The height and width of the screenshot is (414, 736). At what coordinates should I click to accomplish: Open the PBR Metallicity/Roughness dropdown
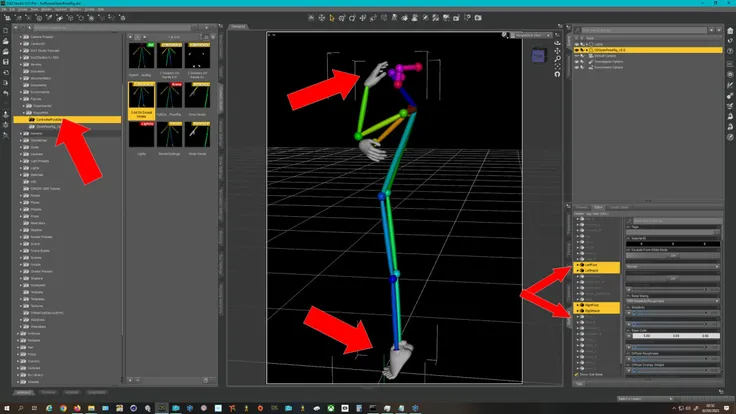673,301
